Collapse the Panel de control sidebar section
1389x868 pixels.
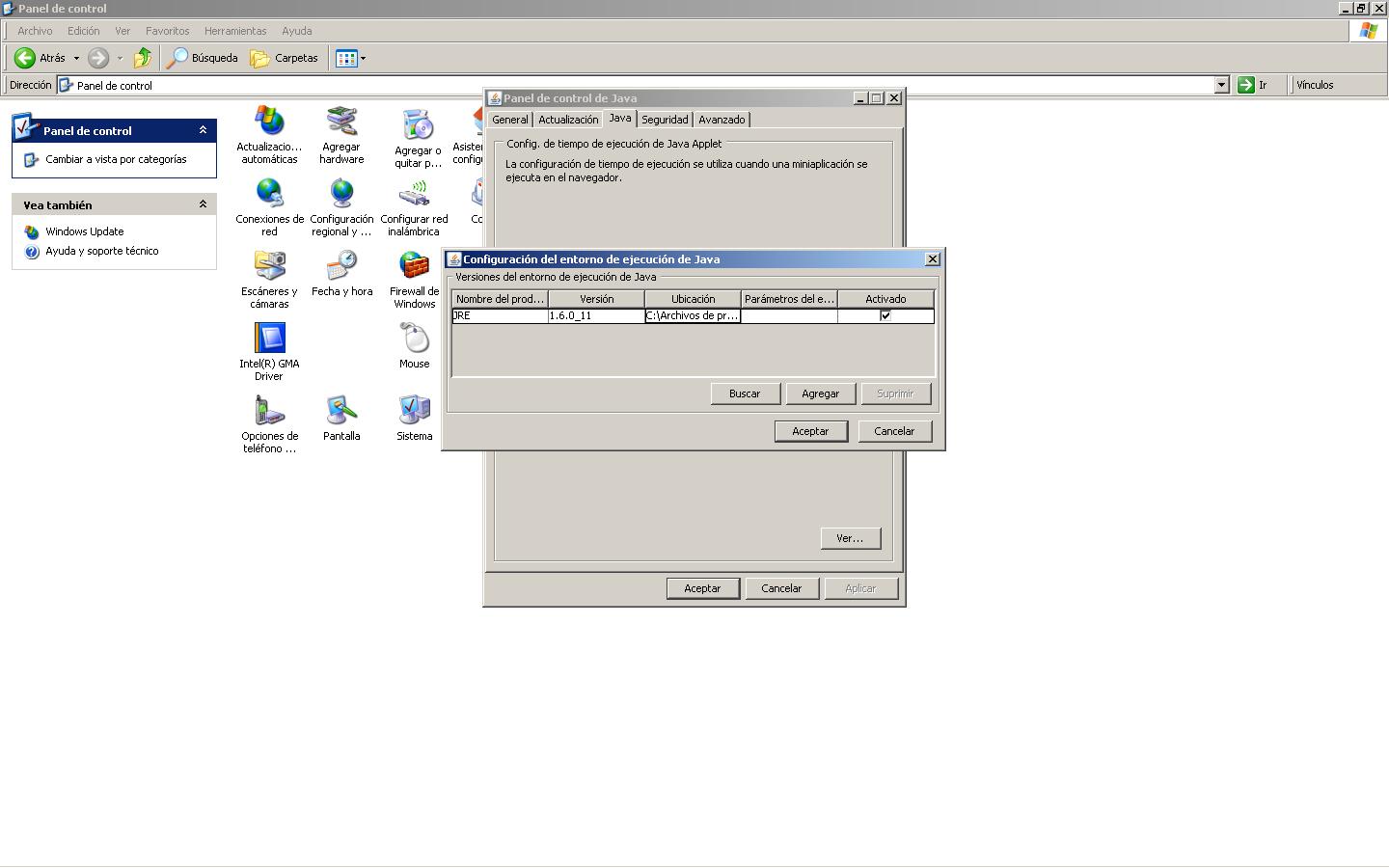pos(203,130)
